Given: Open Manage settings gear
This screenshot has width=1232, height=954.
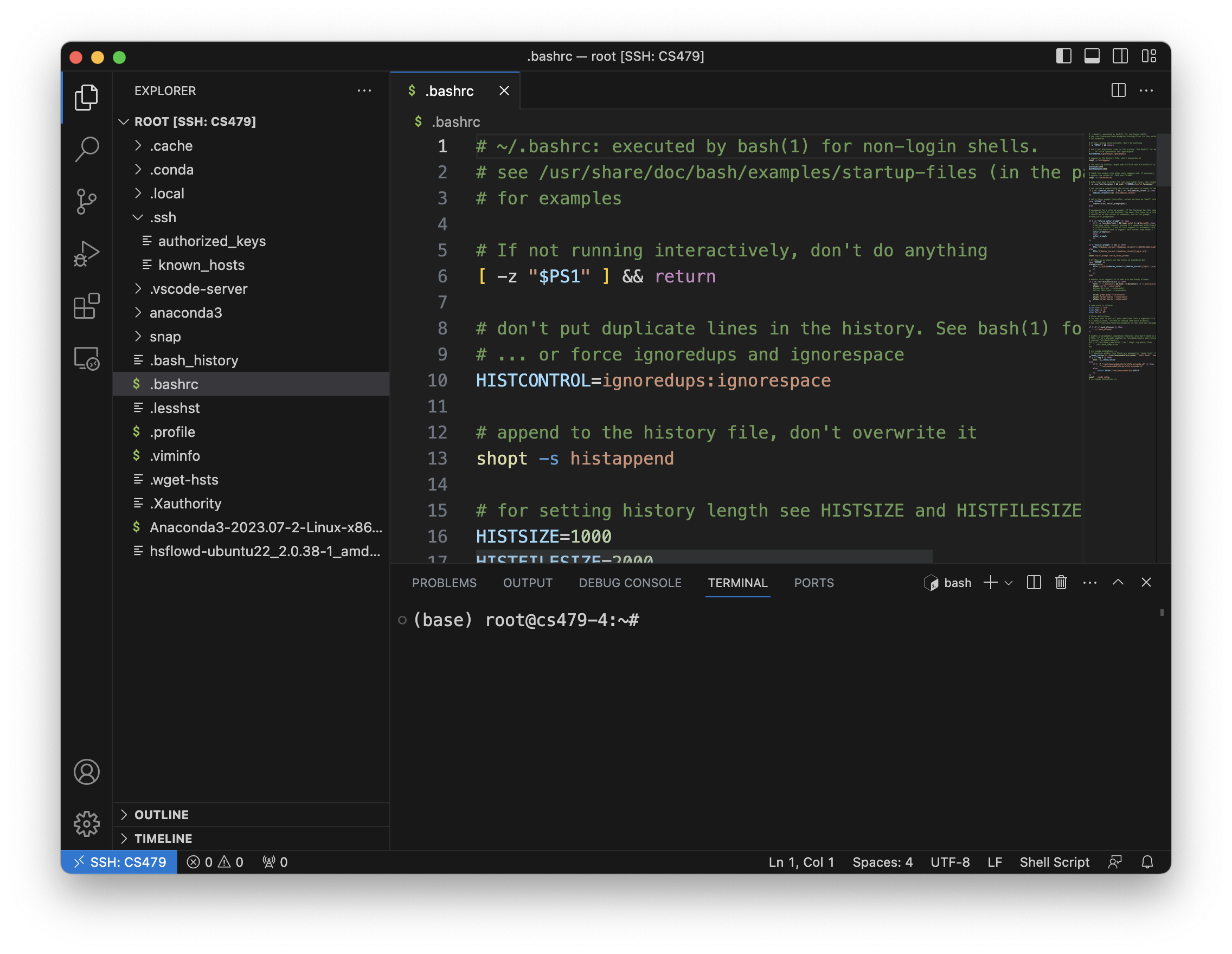Looking at the screenshot, I should coord(86,824).
